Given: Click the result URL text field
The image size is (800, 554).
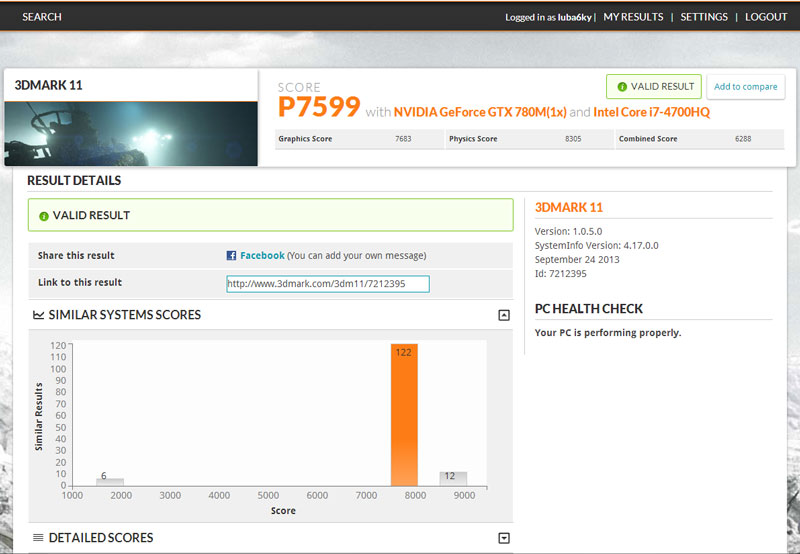Looking at the screenshot, I should [x=327, y=284].
